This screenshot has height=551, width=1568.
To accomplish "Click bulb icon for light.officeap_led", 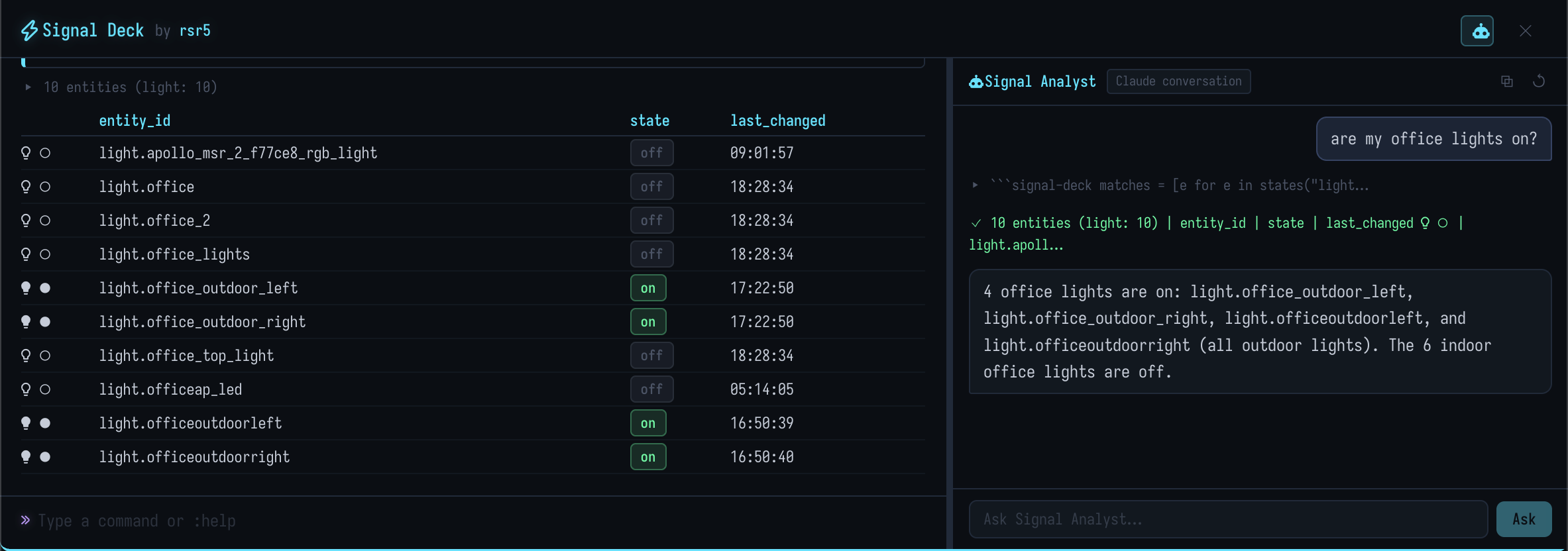I will pos(26,389).
